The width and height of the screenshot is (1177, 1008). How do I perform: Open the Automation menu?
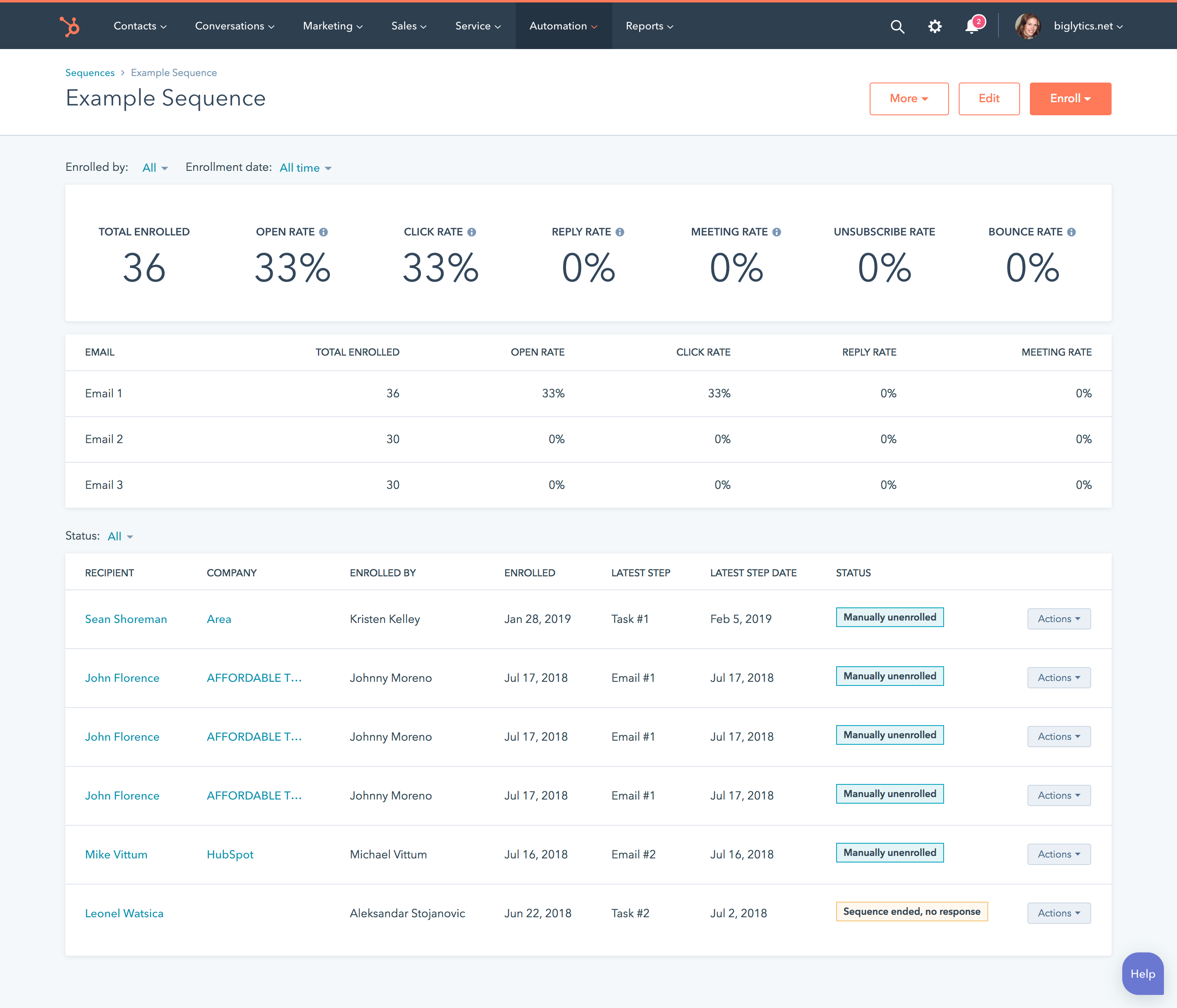(564, 26)
